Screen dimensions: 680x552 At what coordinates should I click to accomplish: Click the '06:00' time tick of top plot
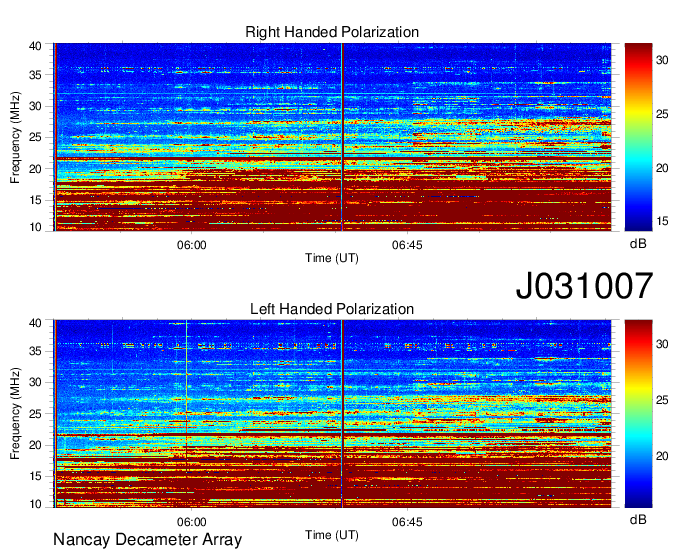point(192,245)
